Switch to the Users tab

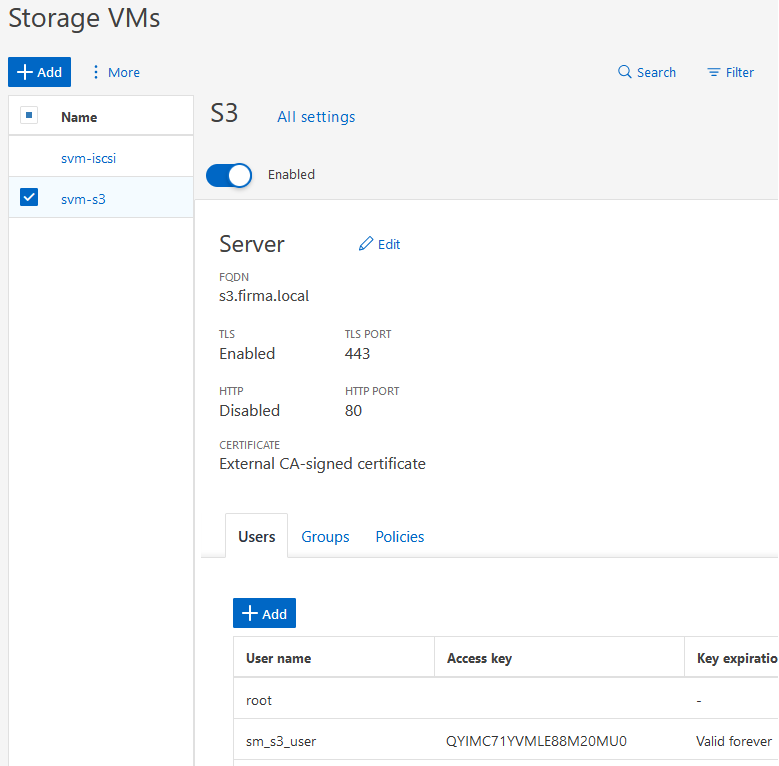tap(256, 536)
